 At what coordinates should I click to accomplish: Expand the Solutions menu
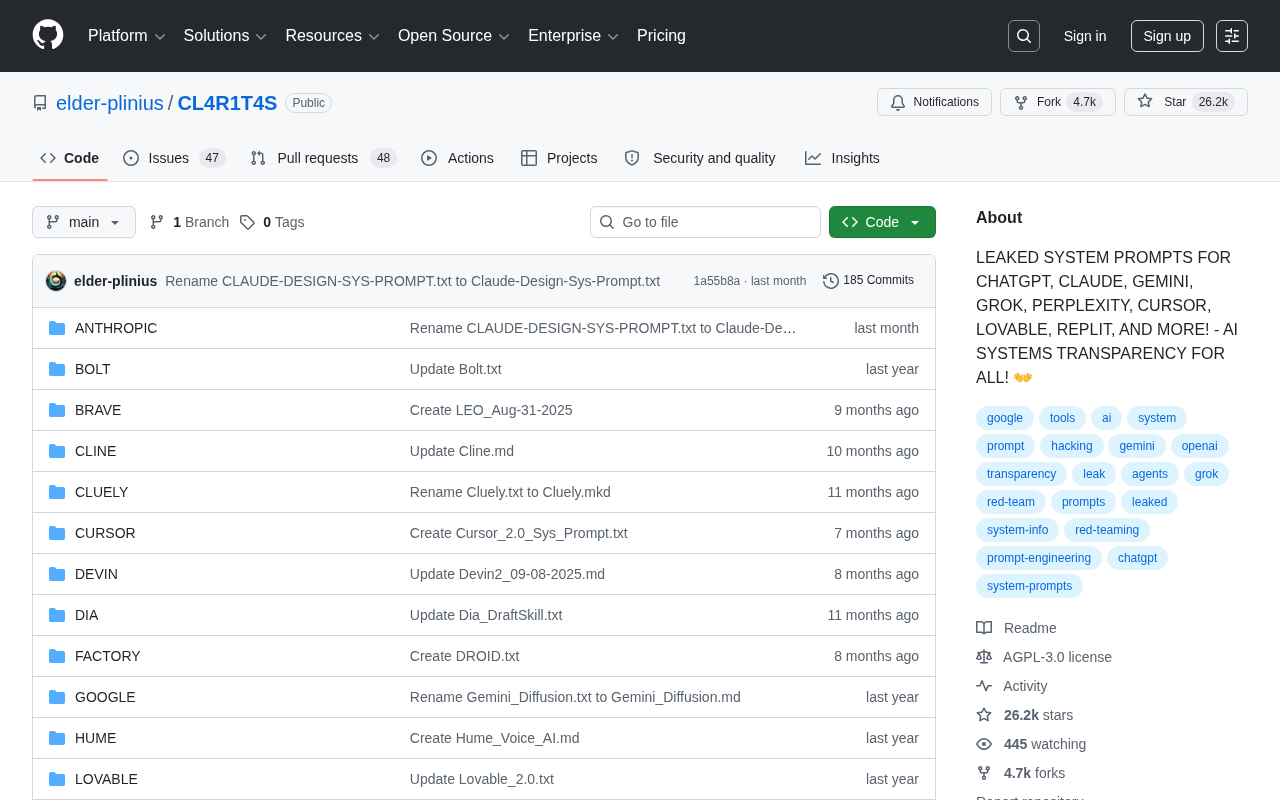[x=225, y=36]
